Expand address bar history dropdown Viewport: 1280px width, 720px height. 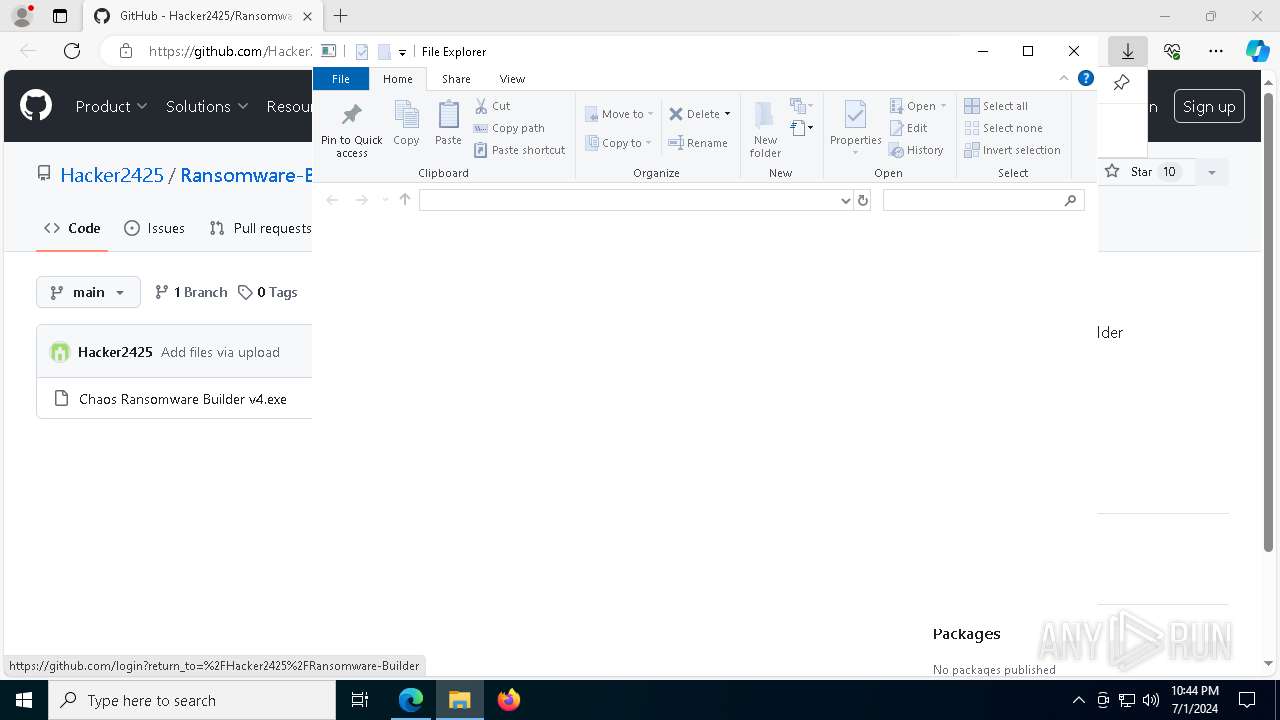[x=847, y=200]
